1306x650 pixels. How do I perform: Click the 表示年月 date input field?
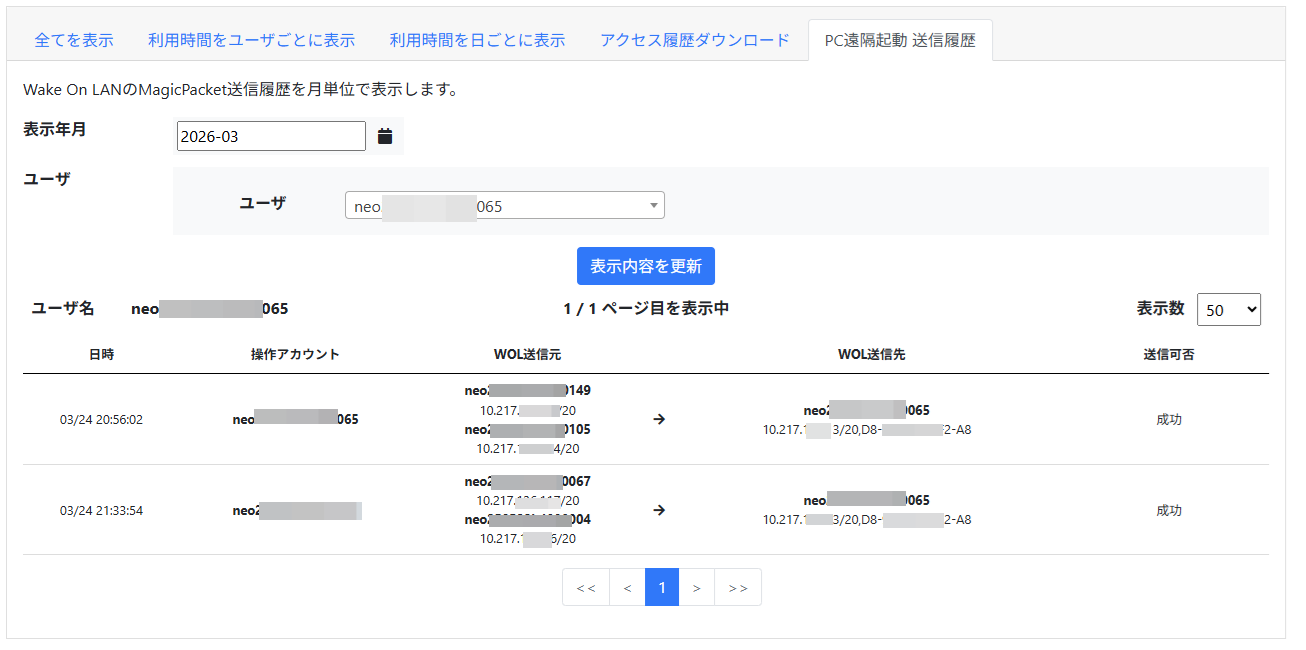[x=271, y=136]
